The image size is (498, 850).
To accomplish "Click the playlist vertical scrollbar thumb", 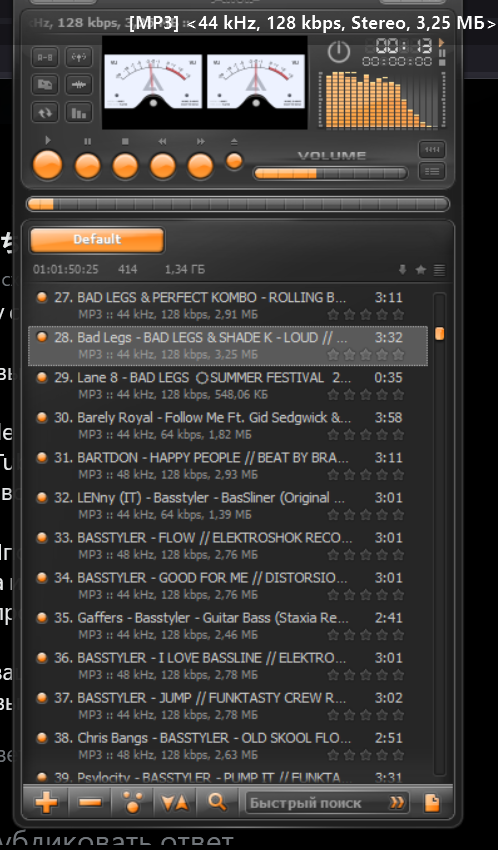I will [x=439, y=333].
